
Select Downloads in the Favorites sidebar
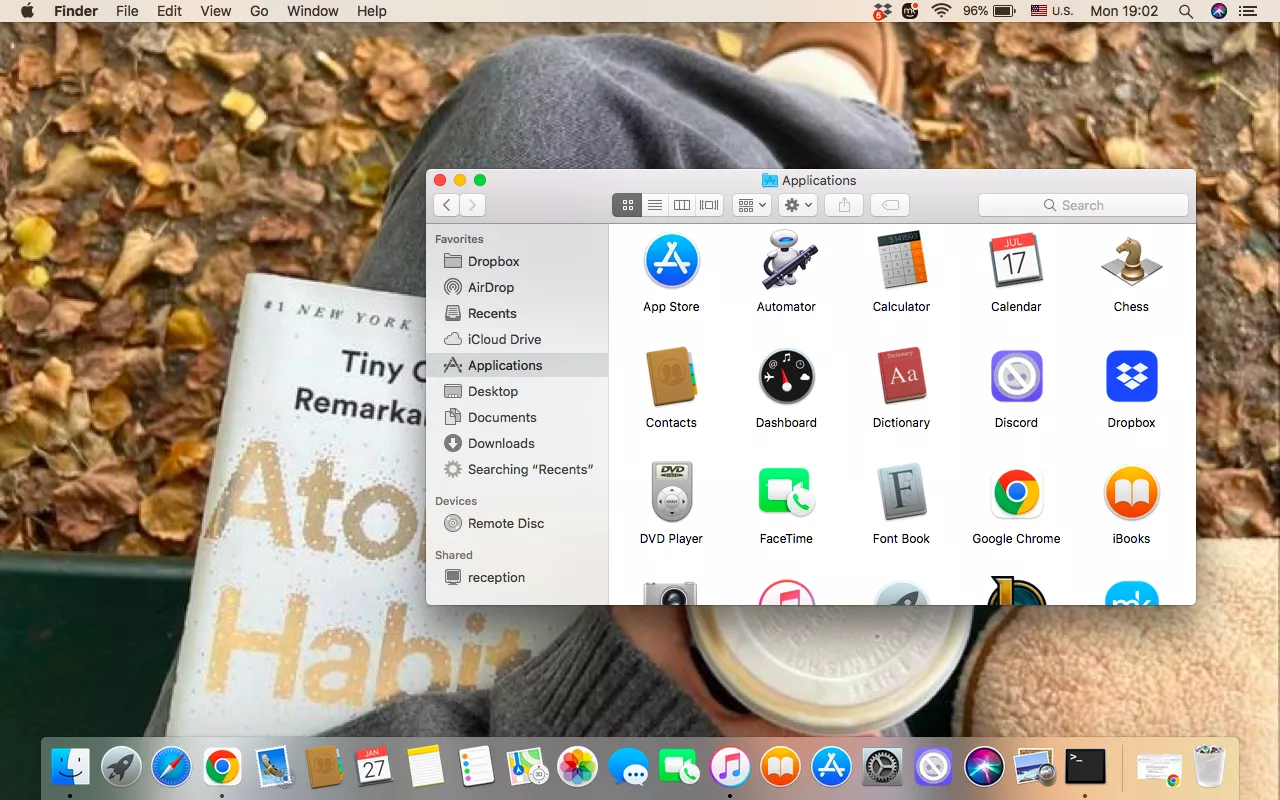coord(501,443)
